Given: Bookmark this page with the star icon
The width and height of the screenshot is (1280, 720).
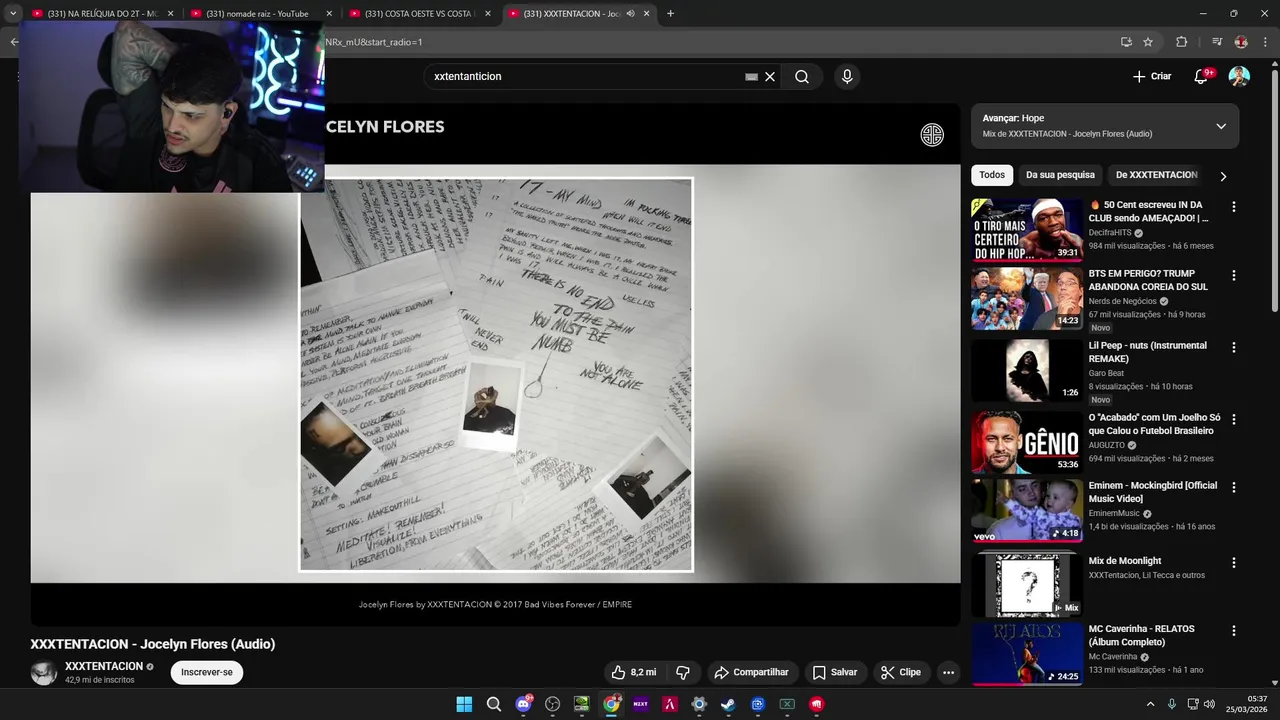Looking at the screenshot, I should point(1148,42).
